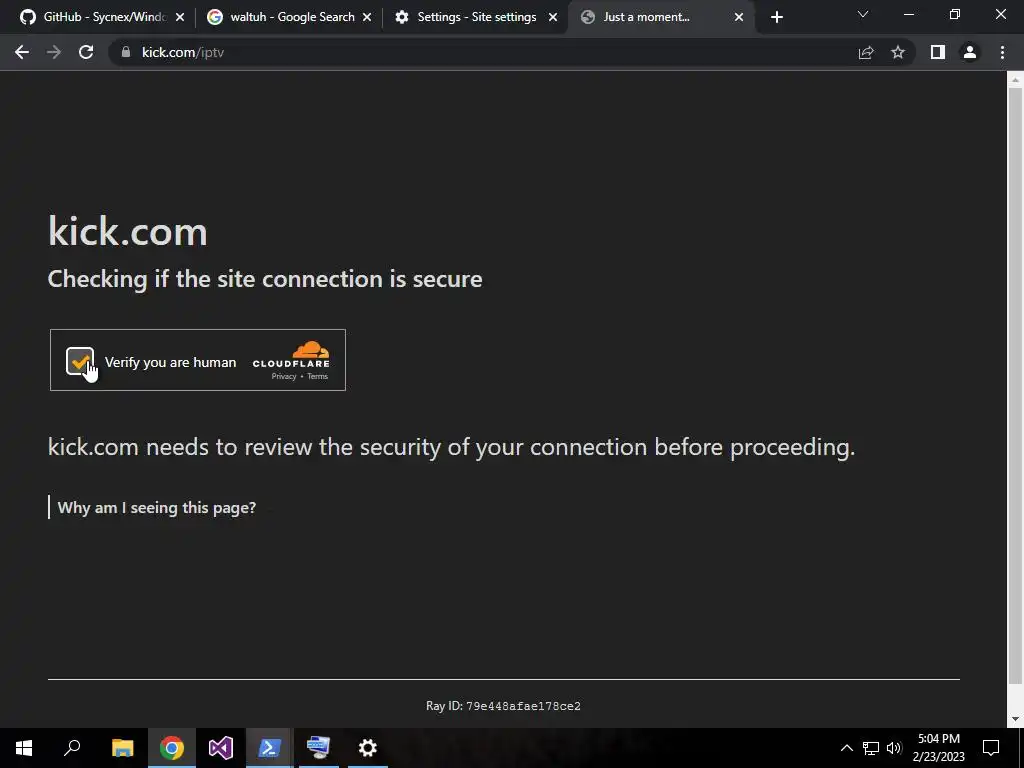Click scrollbar down arrow
Viewport: 1024px width, 768px height.
[1014, 719]
